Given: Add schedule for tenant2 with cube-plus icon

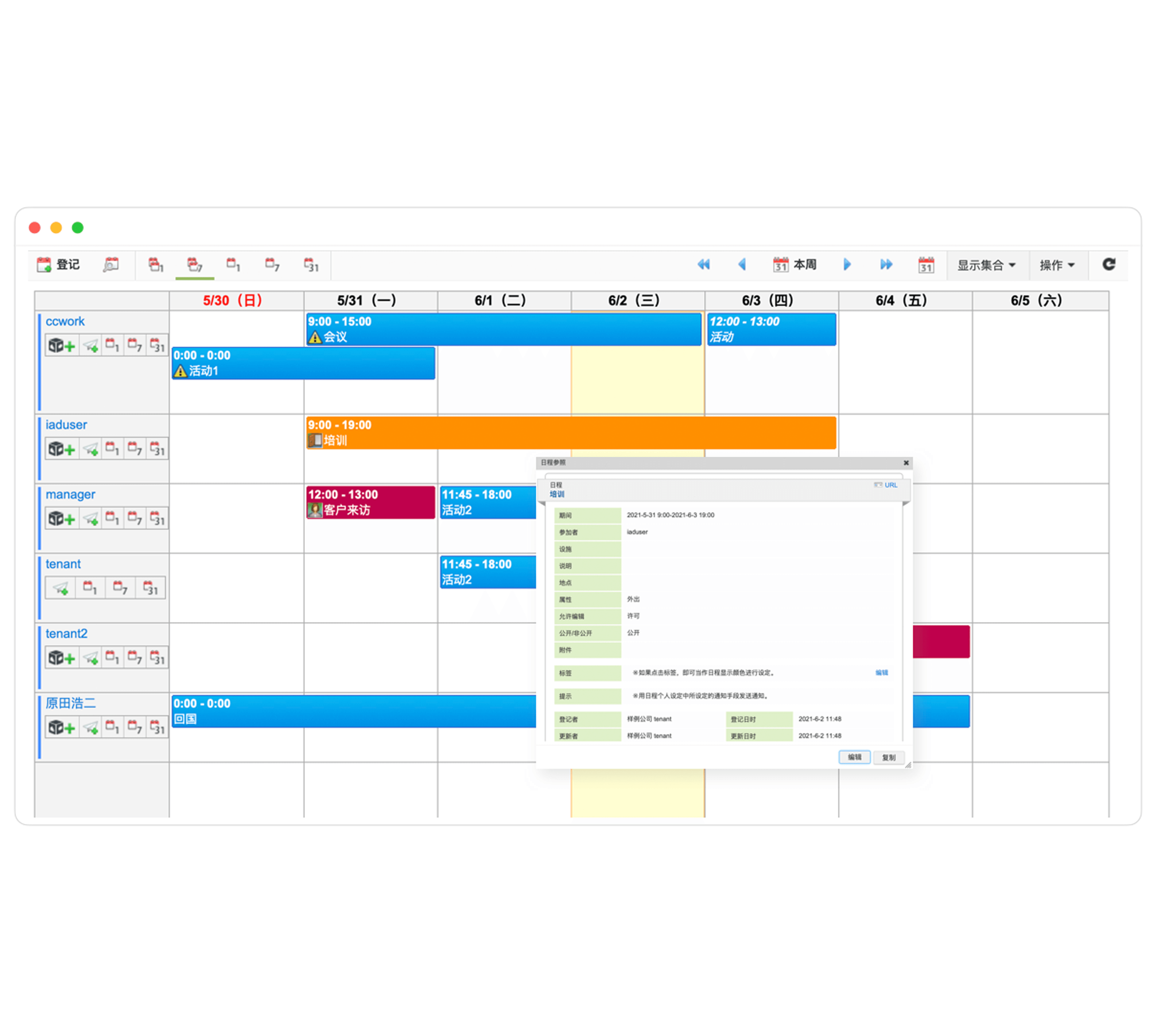Looking at the screenshot, I should tap(61, 658).
